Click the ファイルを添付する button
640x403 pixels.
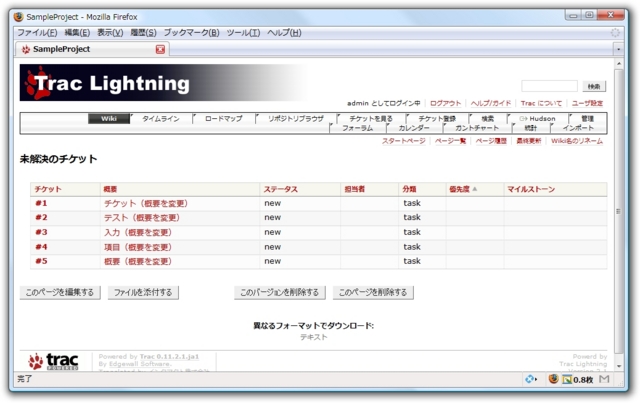[x=143, y=292]
